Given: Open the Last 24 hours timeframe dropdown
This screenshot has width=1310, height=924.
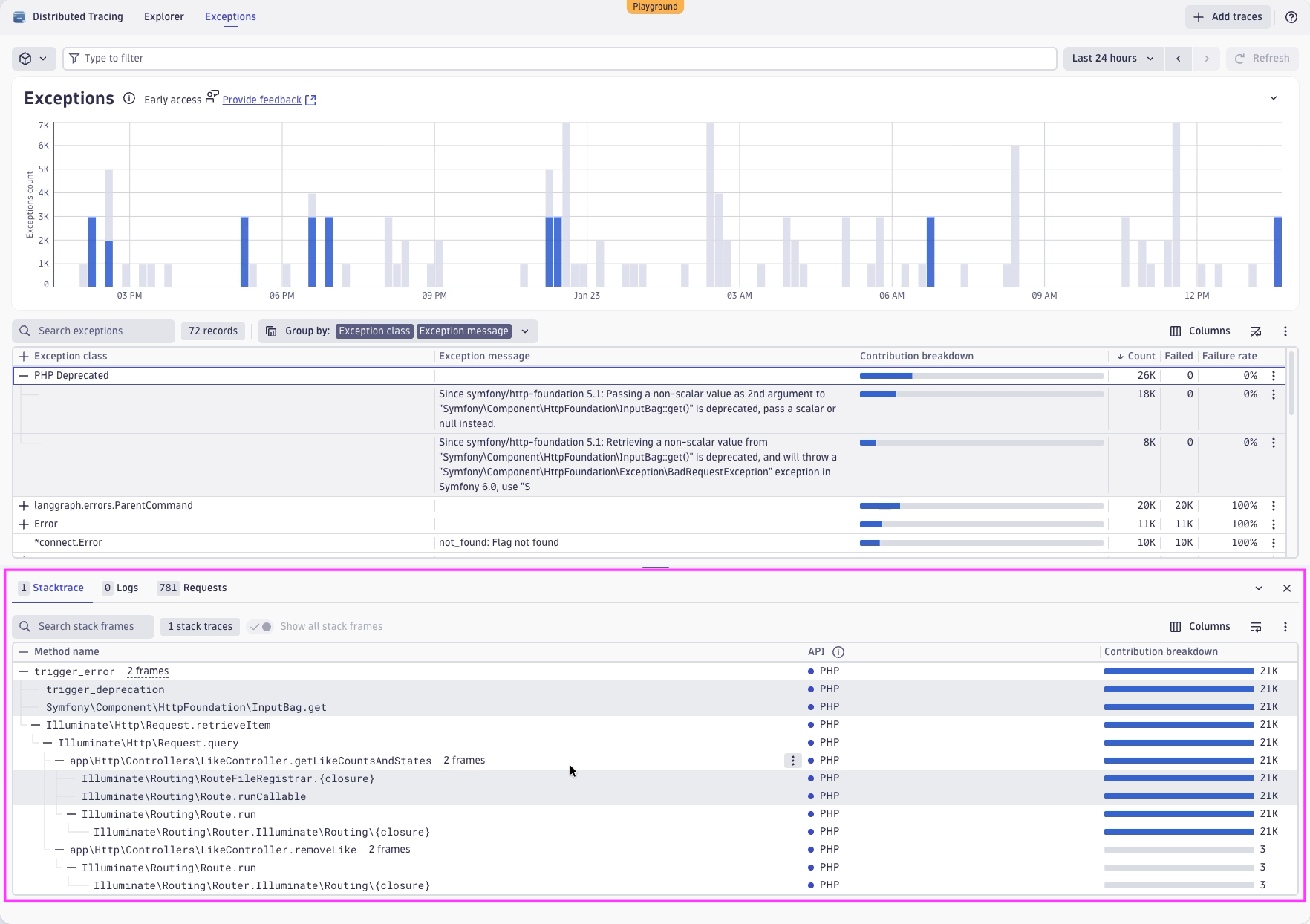Looking at the screenshot, I should coord(1112,59).
